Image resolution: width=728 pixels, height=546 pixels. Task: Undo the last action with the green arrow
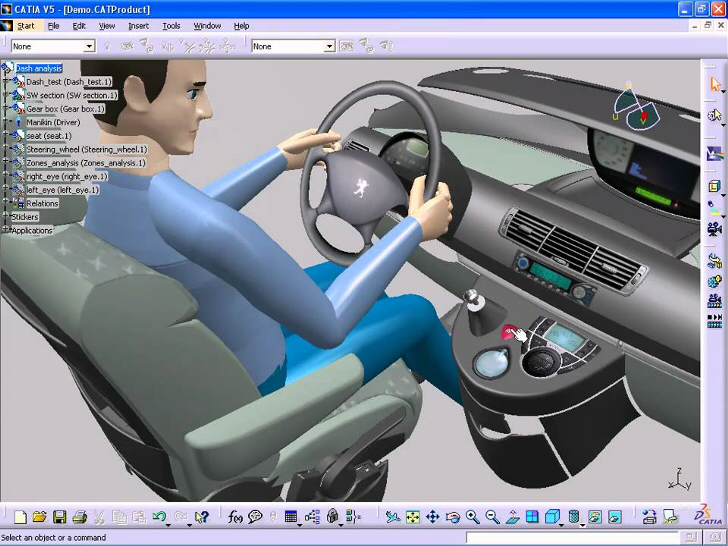[x=159, y=516]
